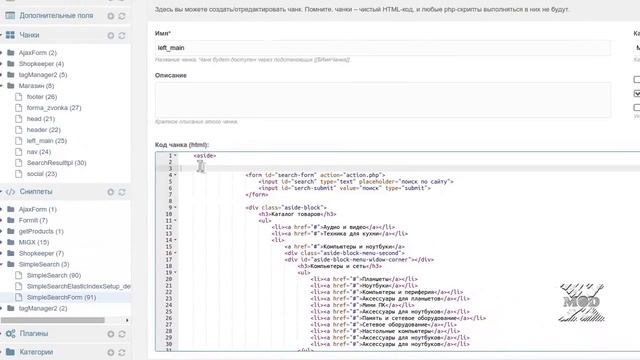Viewport: 640px width, 360px height.
Task: Collapse the SimpleSearch (3) snippet folder
Action: [1, 264]
